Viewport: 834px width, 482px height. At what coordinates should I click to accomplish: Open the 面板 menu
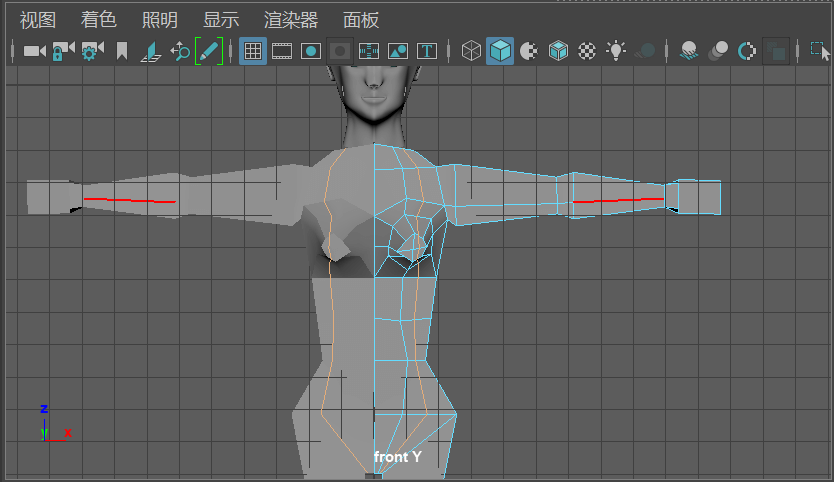pos(361,20)
